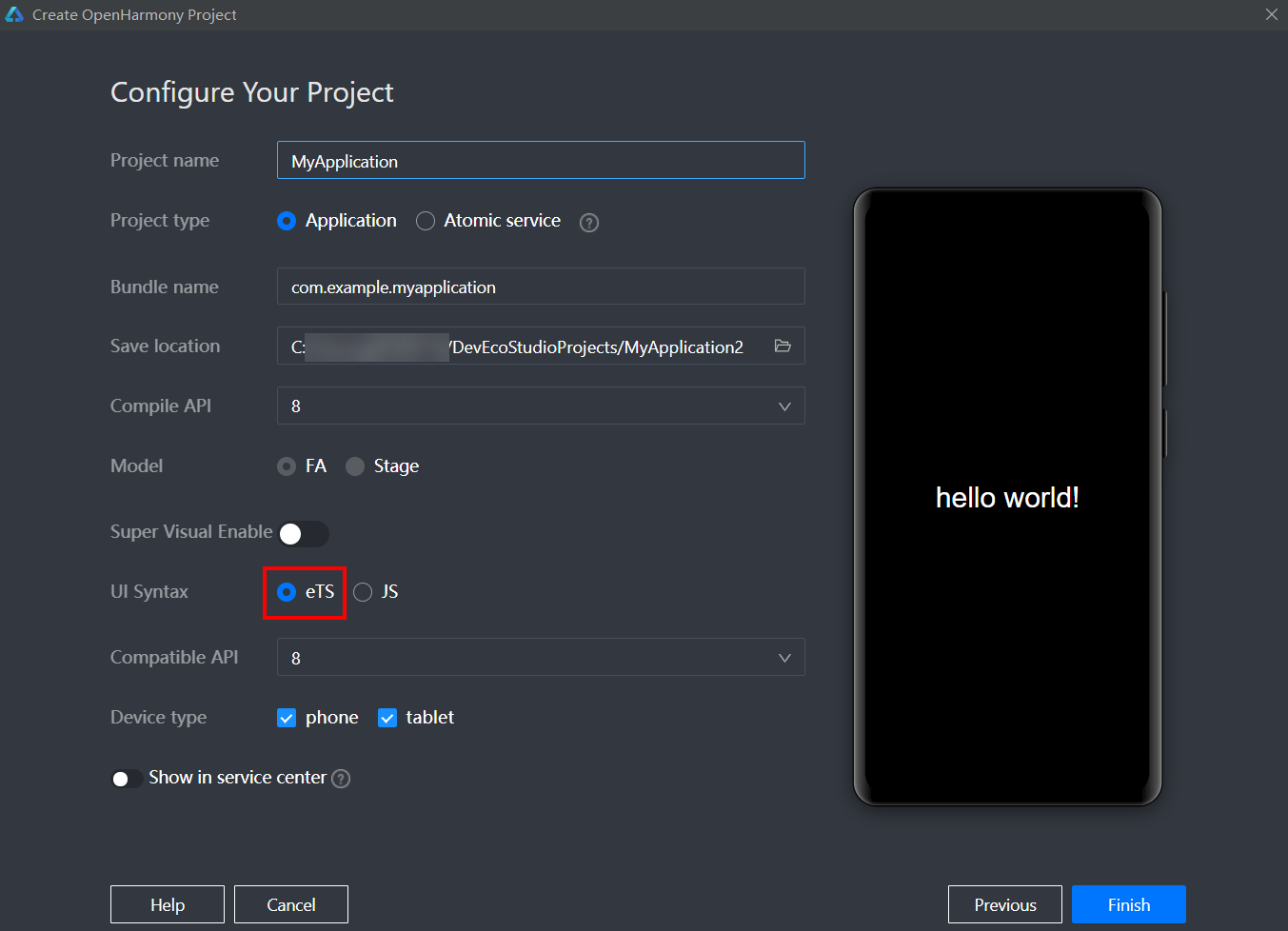Toggle the Super Visual Enable switch
1288x931 pixels.
pyautogui.click(x=304, y=534)
